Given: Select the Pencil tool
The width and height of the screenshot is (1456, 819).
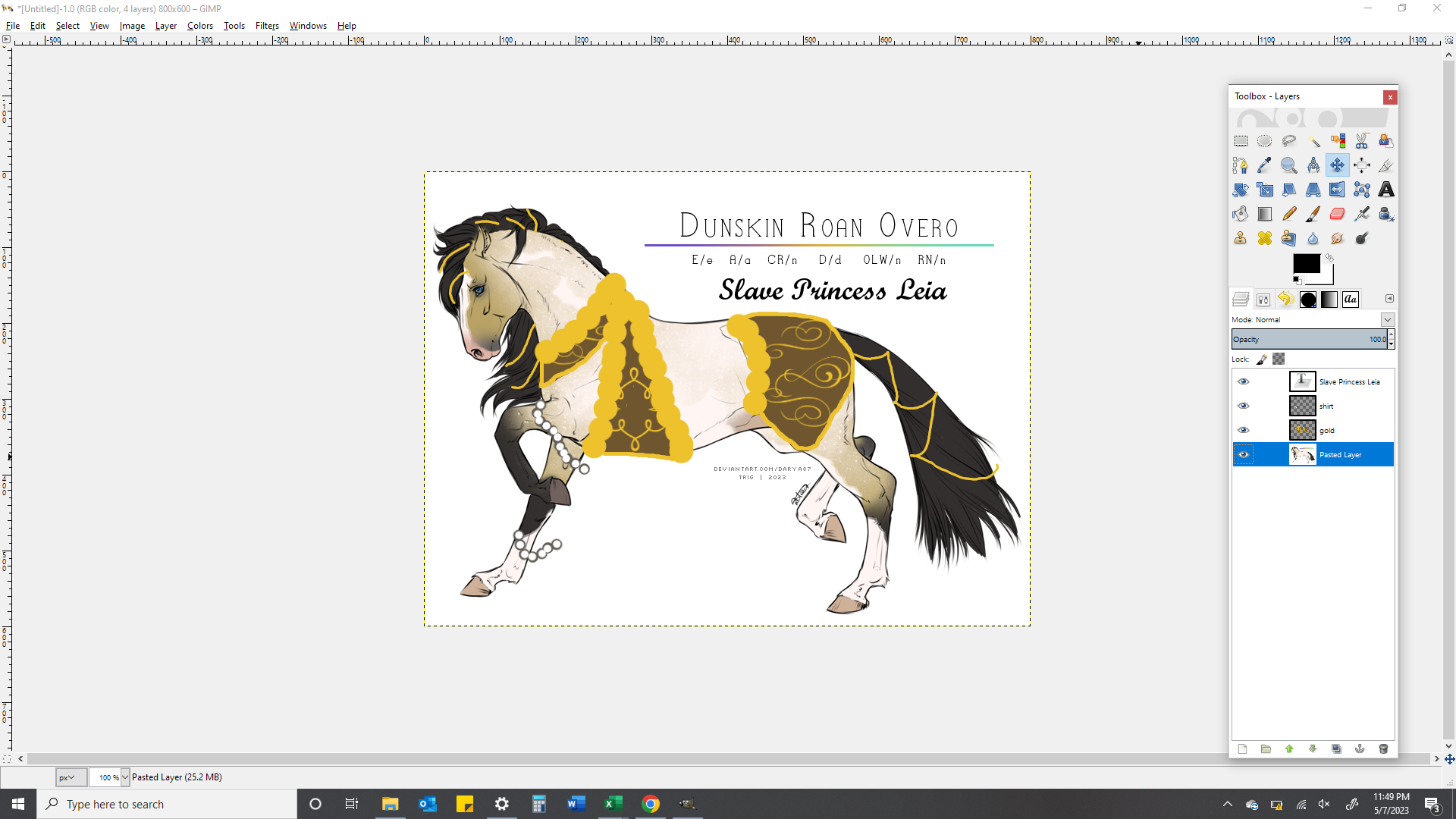Looking at the screenshot, I should (x=1289, y=214).
